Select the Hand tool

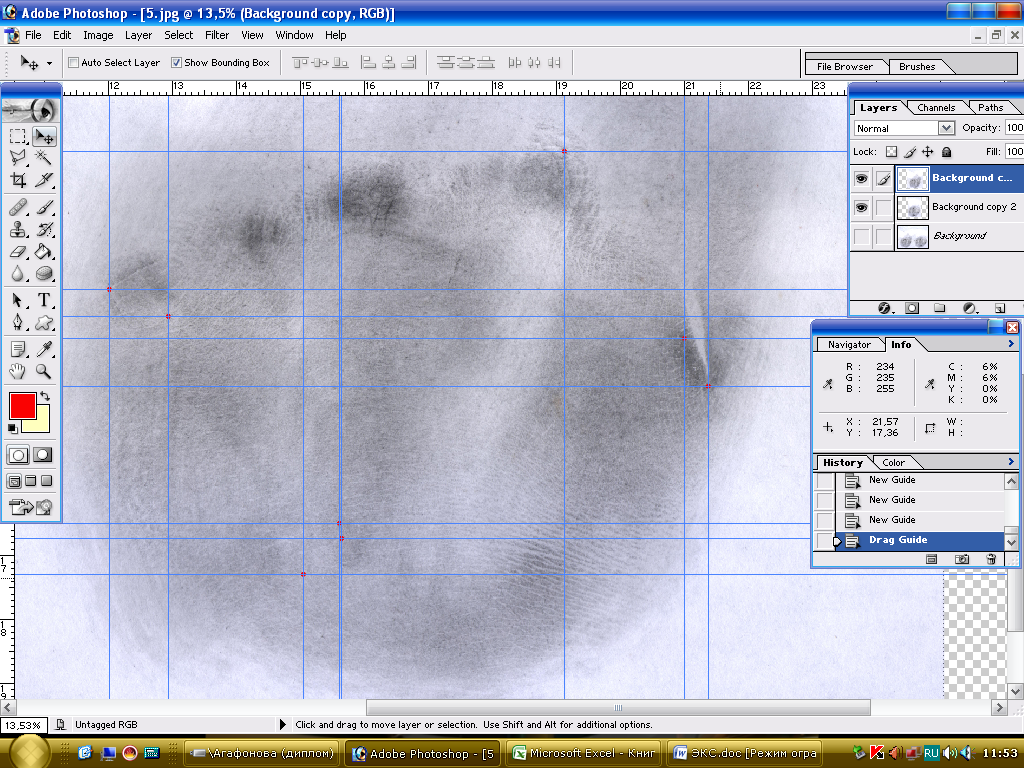point(18,371)
